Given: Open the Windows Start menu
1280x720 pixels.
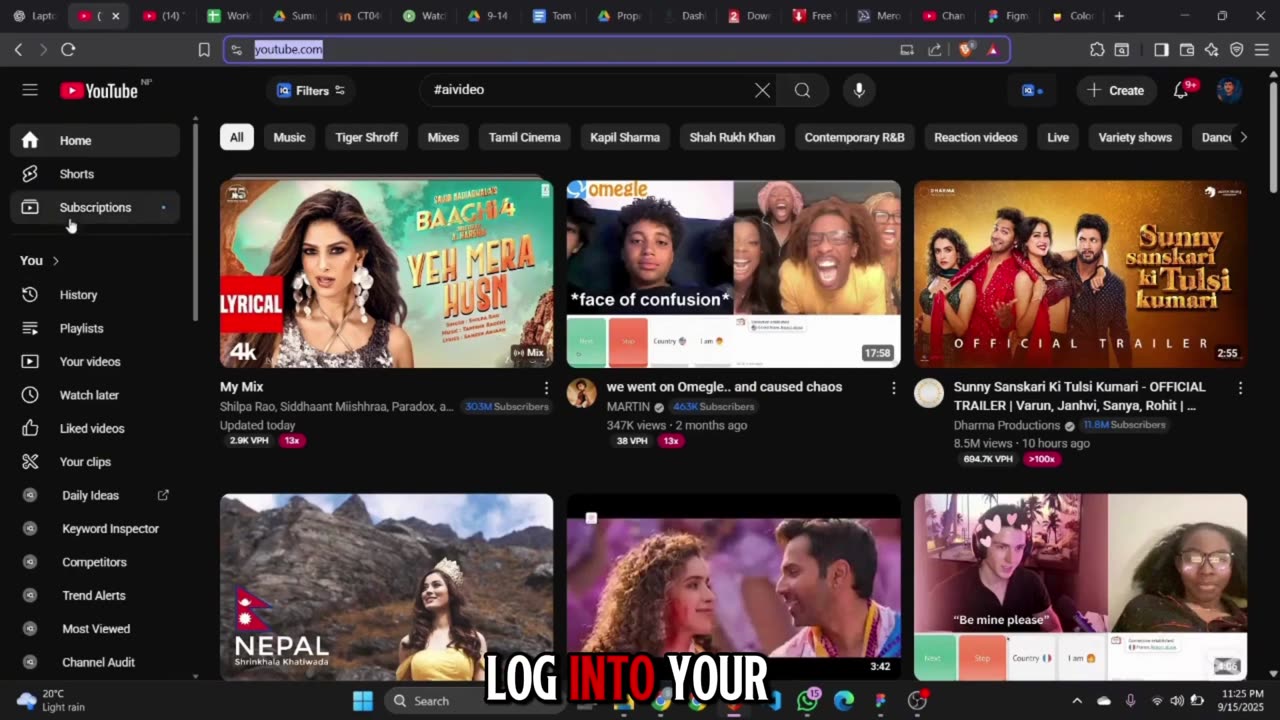Looking at the screenshot, I should click(x=362, y=701).
